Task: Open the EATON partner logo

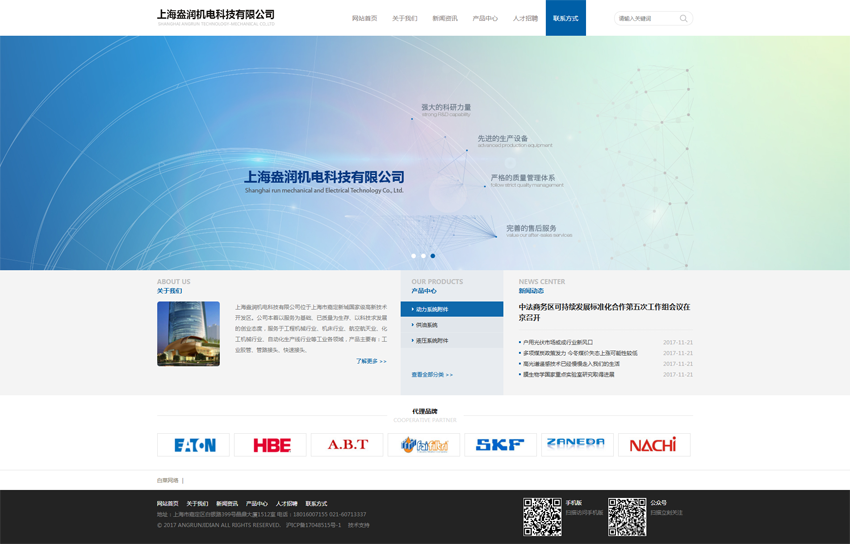Action: click(194, 445)
